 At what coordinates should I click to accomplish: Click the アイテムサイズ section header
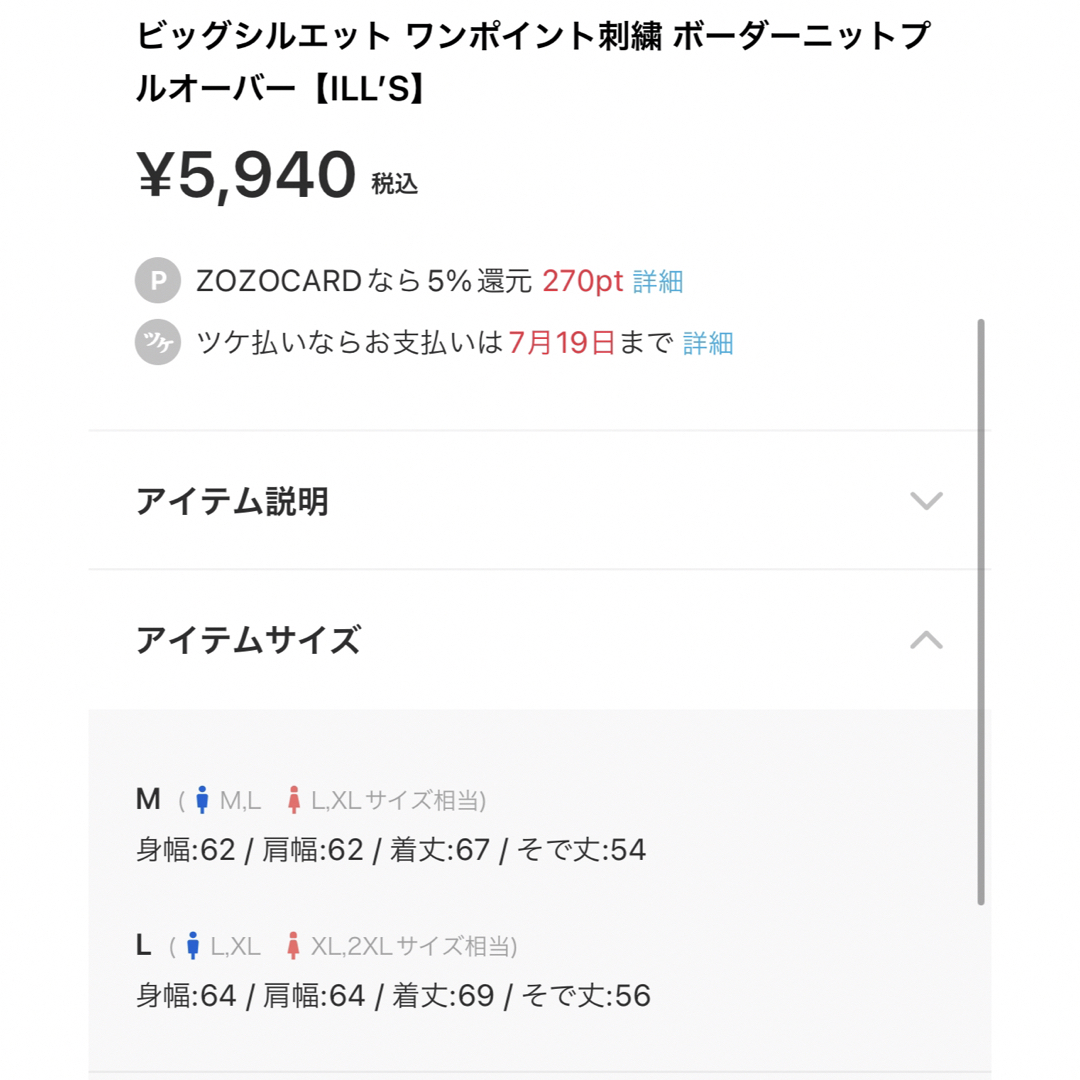pos(539,640)
